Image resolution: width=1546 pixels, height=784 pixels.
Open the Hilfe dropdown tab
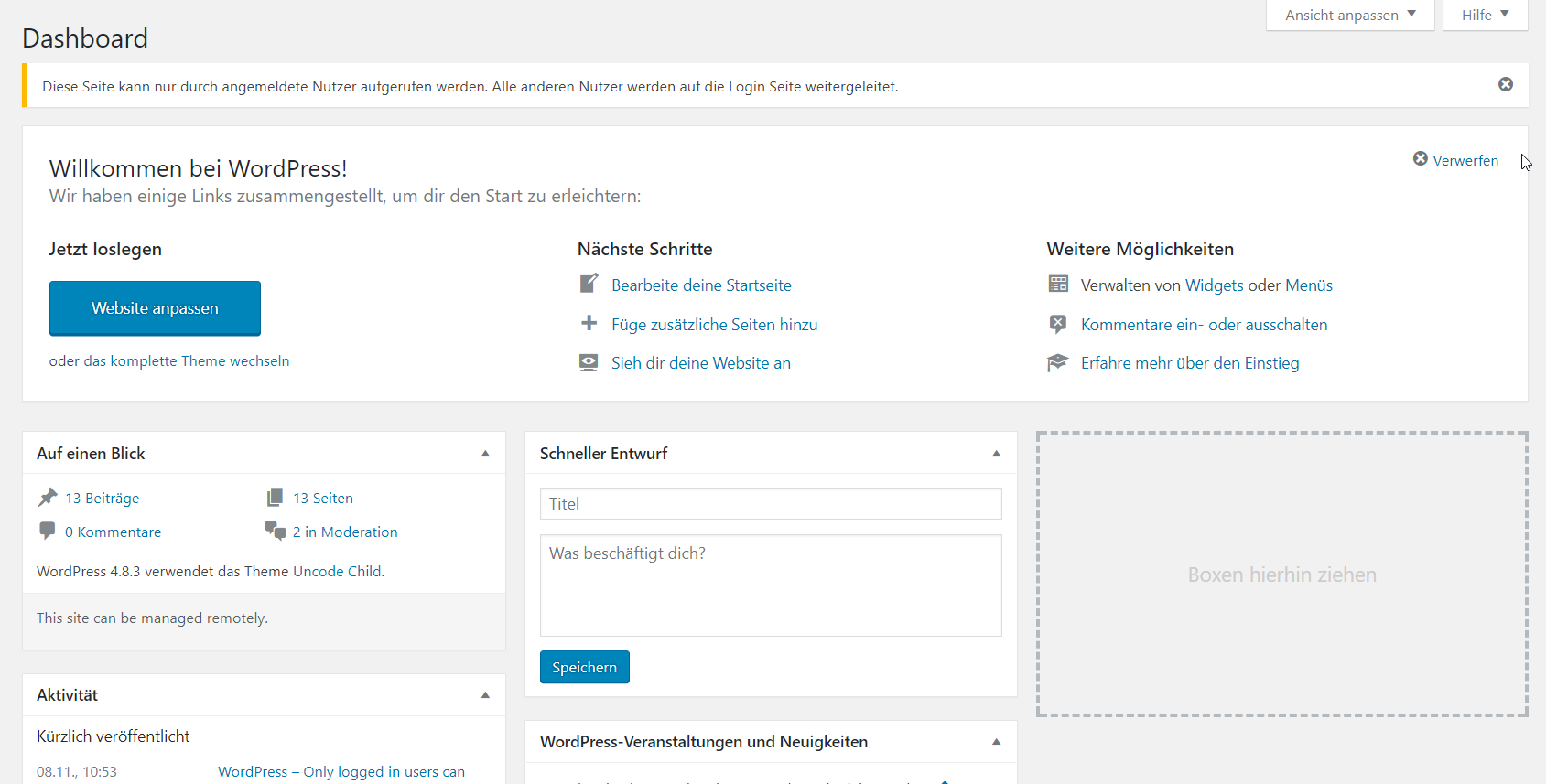(x=1485, y=15)
